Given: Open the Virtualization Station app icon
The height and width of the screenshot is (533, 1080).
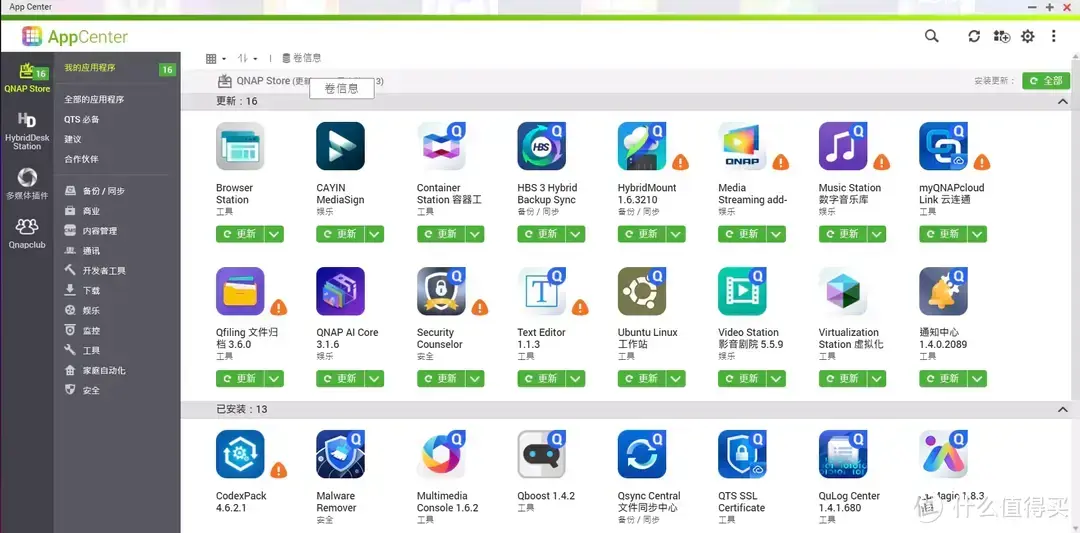Looking at the screenshot, I should click(843, 291).
